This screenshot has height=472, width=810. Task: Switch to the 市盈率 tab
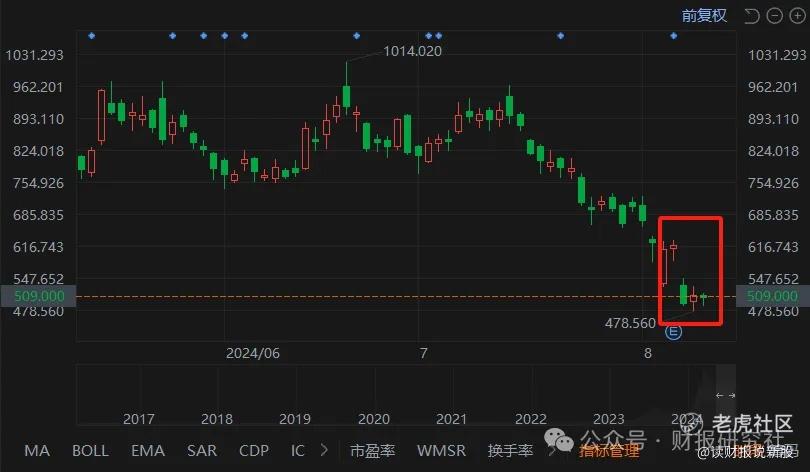point(372,451)
